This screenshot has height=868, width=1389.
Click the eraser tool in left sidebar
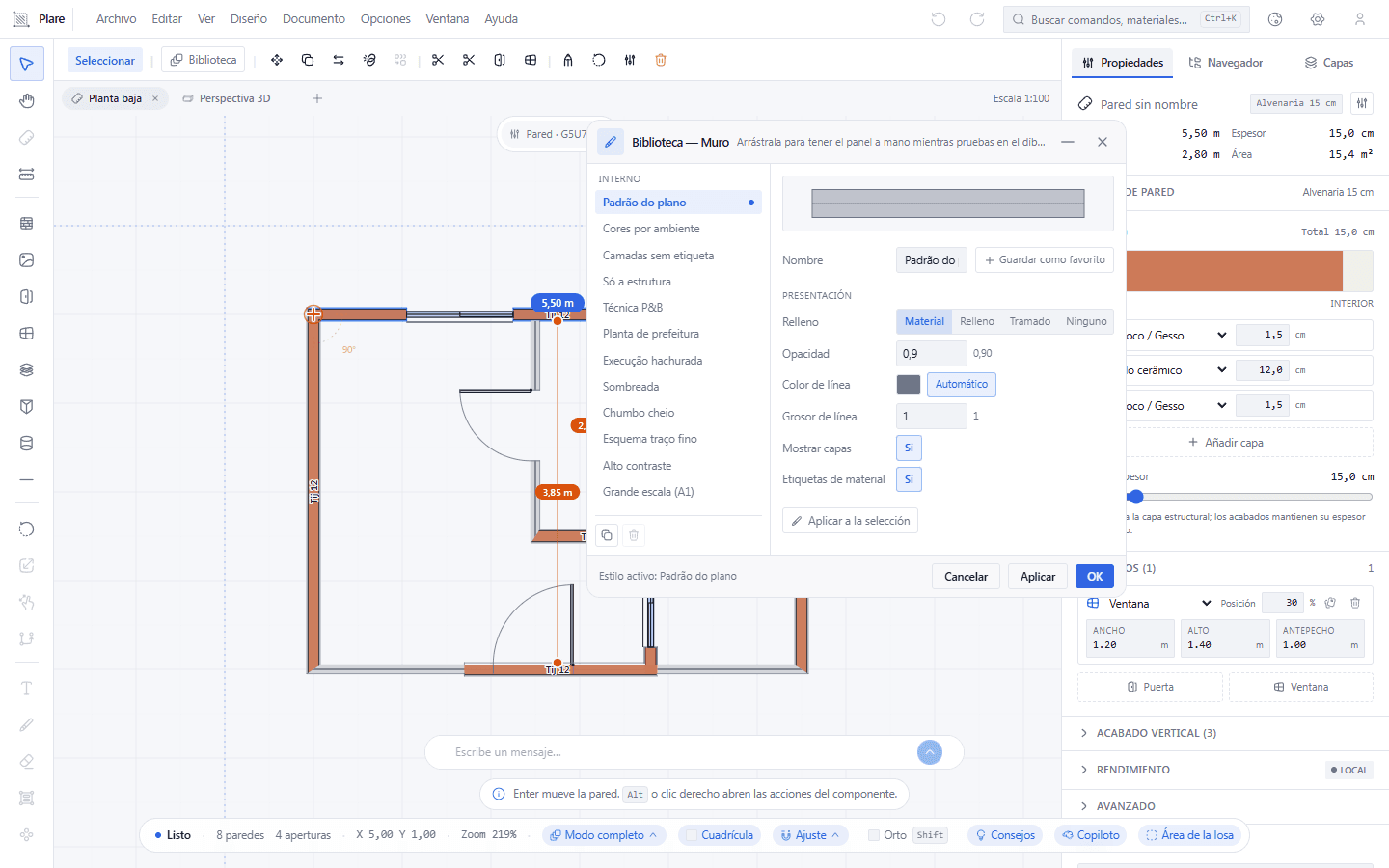pos(27,761)
